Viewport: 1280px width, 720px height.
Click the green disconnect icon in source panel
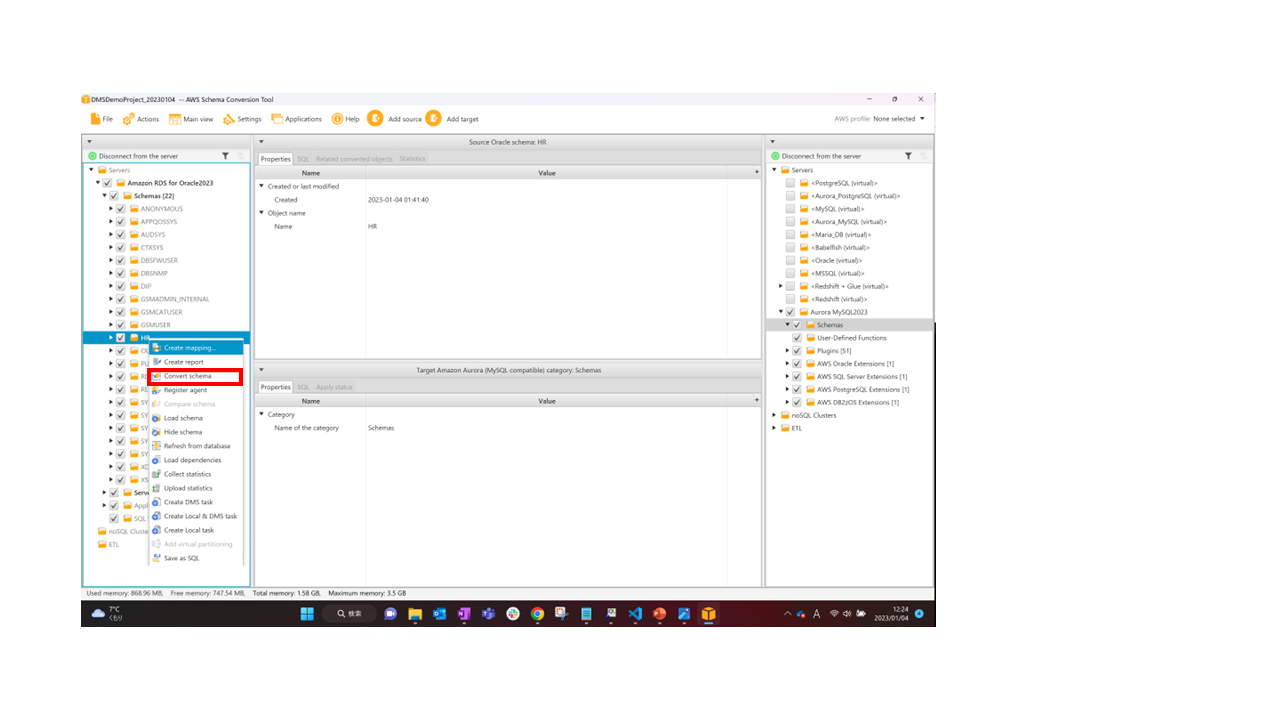click(92, 156)
